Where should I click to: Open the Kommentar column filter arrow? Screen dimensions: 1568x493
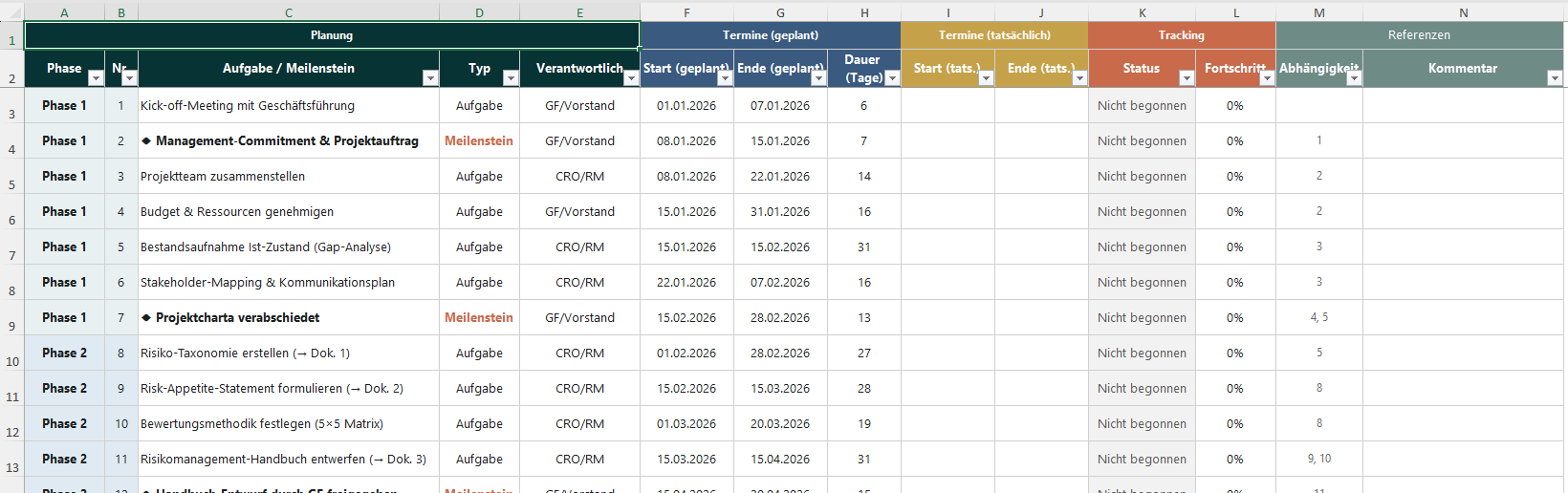(1555, 78)
